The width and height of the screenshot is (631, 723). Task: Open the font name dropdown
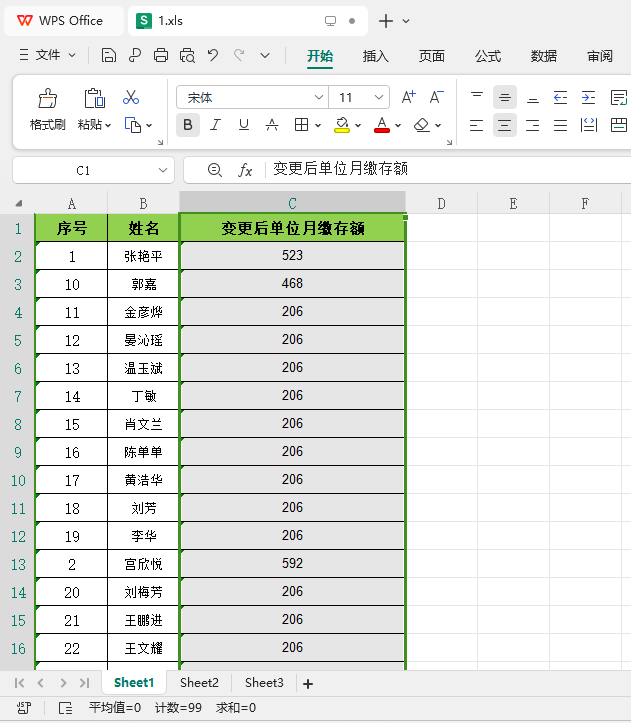pyautogui.click(x=318, y=97)
